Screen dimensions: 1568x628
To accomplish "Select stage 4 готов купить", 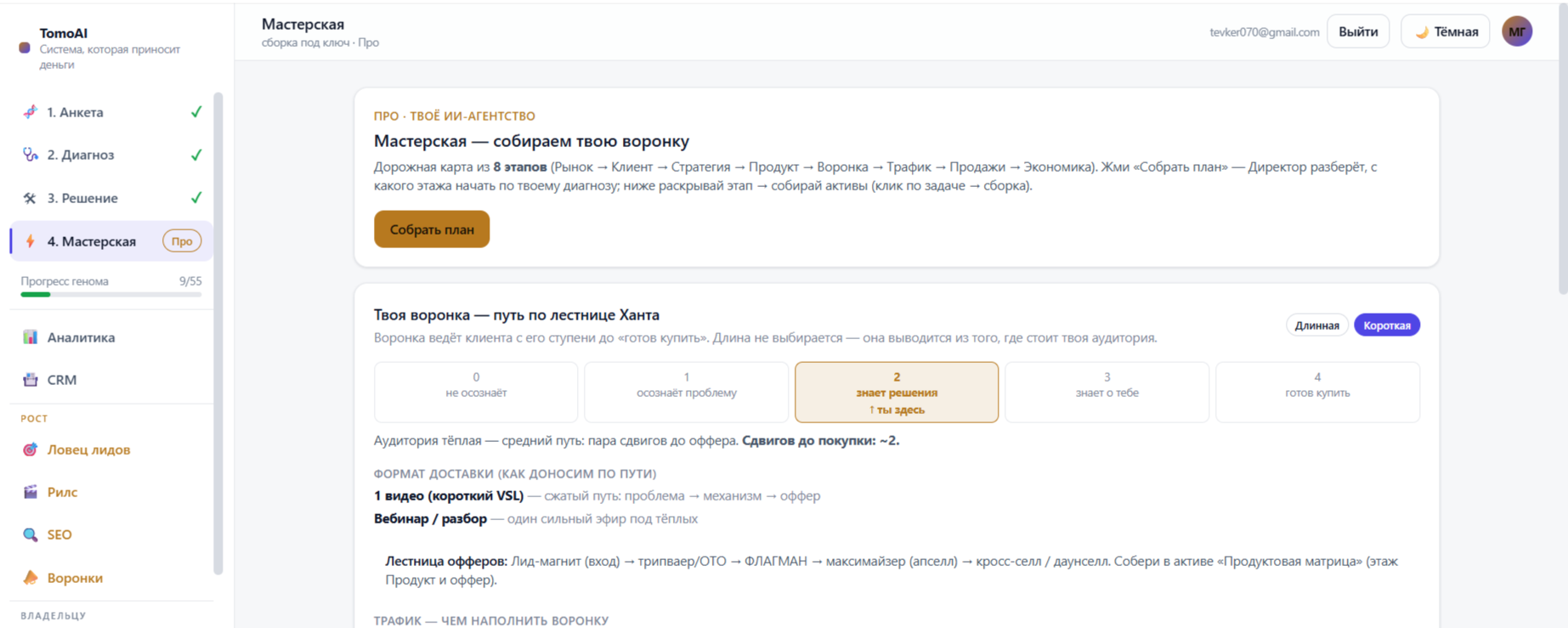I will click(1317, 392).
